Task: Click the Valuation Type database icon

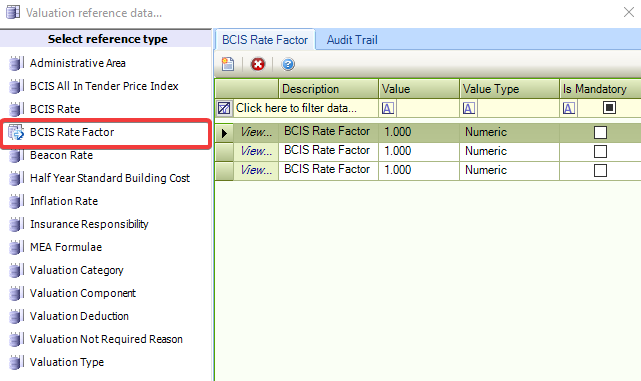Action: click(15, 362)
